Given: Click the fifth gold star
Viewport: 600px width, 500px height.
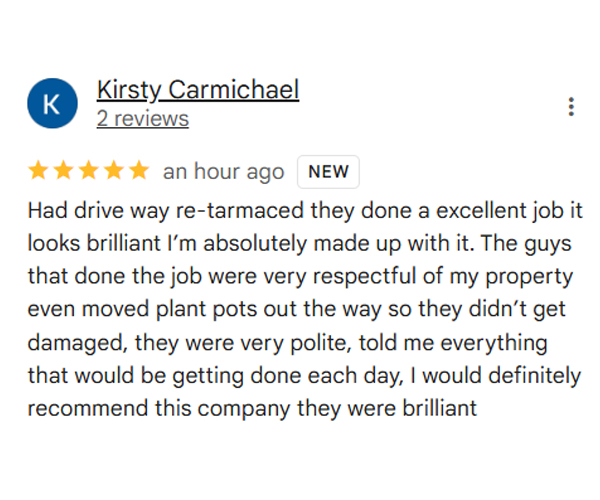Looking at the screenshot, I should 139,171.
